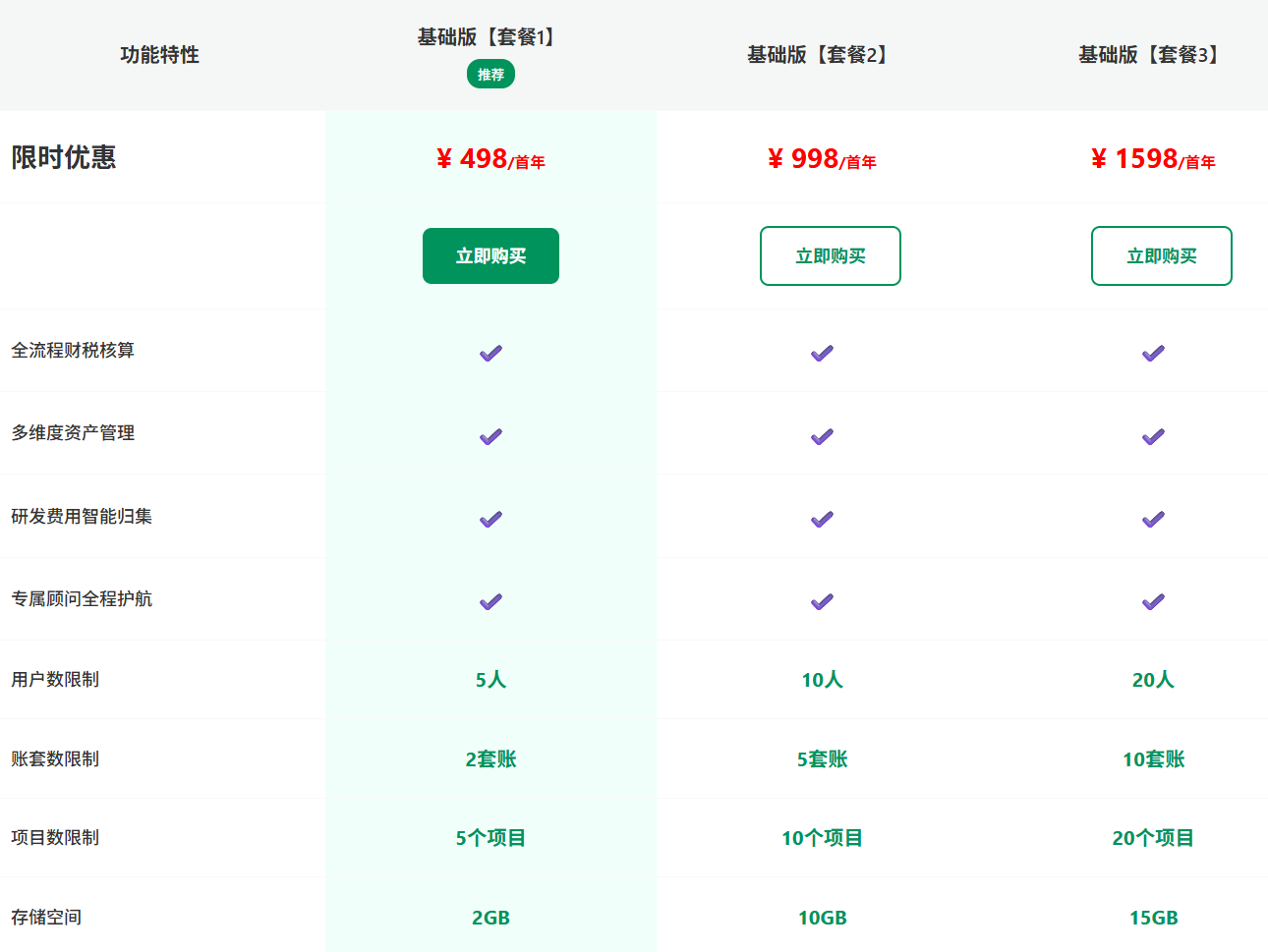Viewport: 1268px width, 952px height.
Task: Click the green 推荐 badge
Action: [490, 75]
